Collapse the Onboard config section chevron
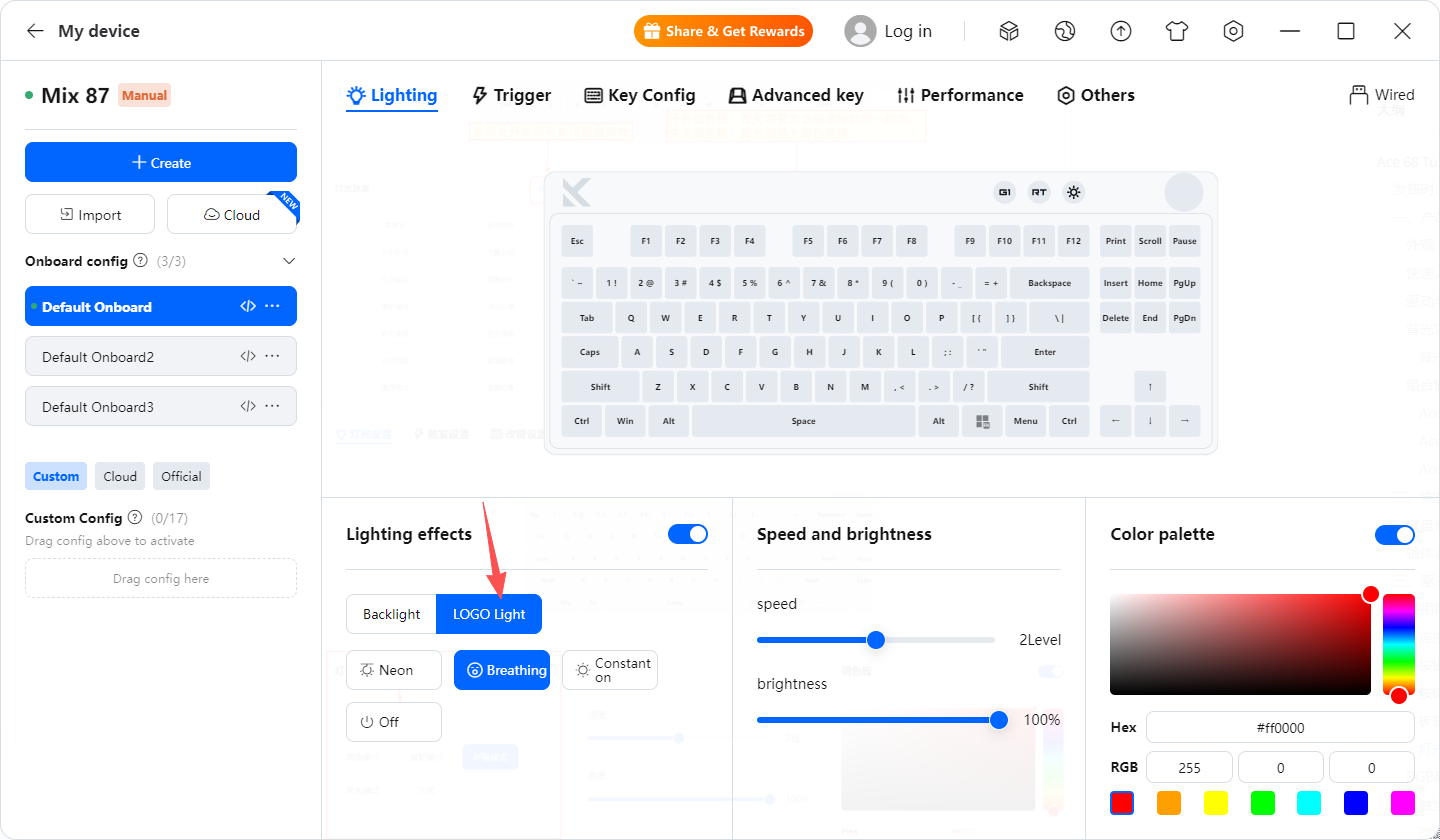 point(289,261)
